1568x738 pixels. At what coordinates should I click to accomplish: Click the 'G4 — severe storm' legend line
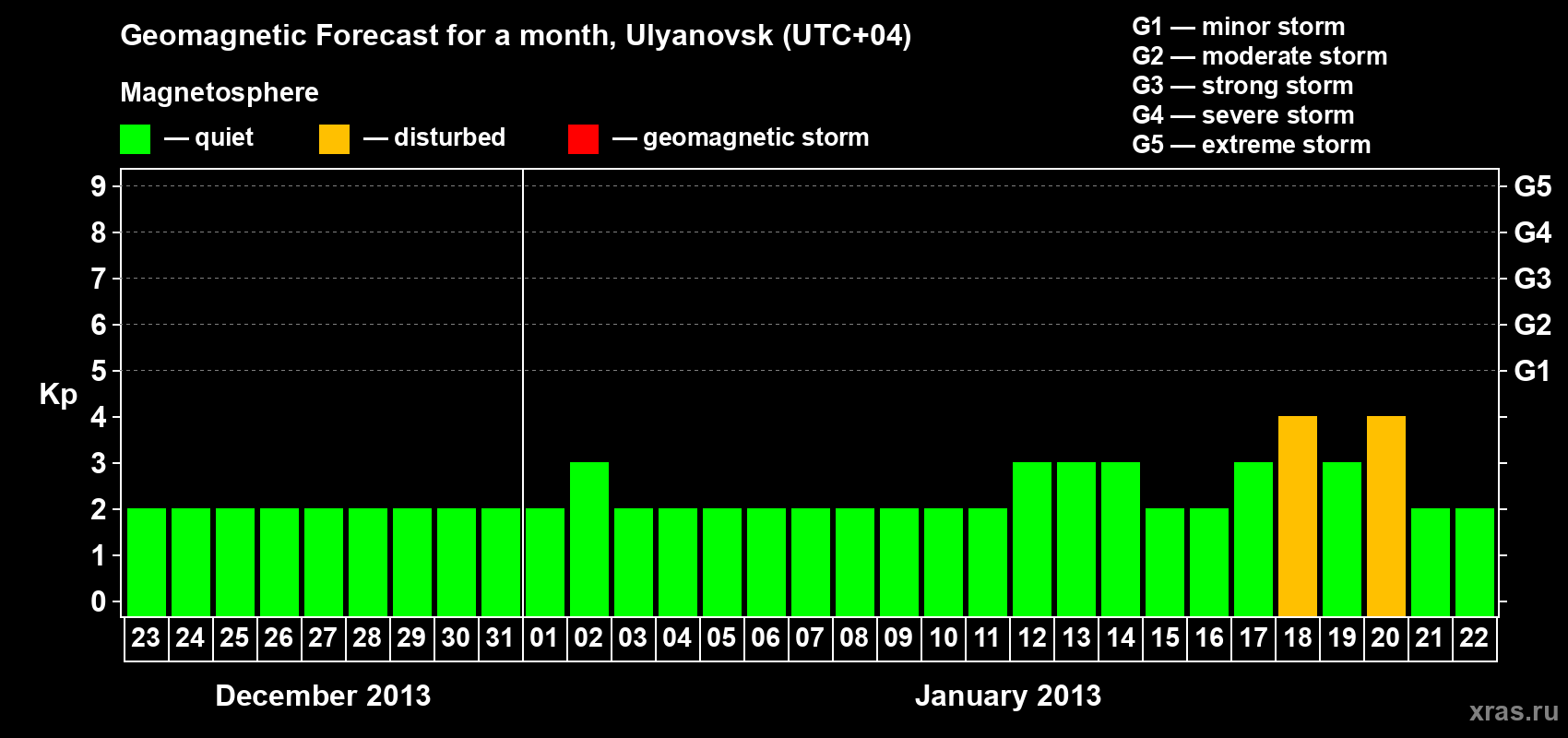coord(1242,115)
